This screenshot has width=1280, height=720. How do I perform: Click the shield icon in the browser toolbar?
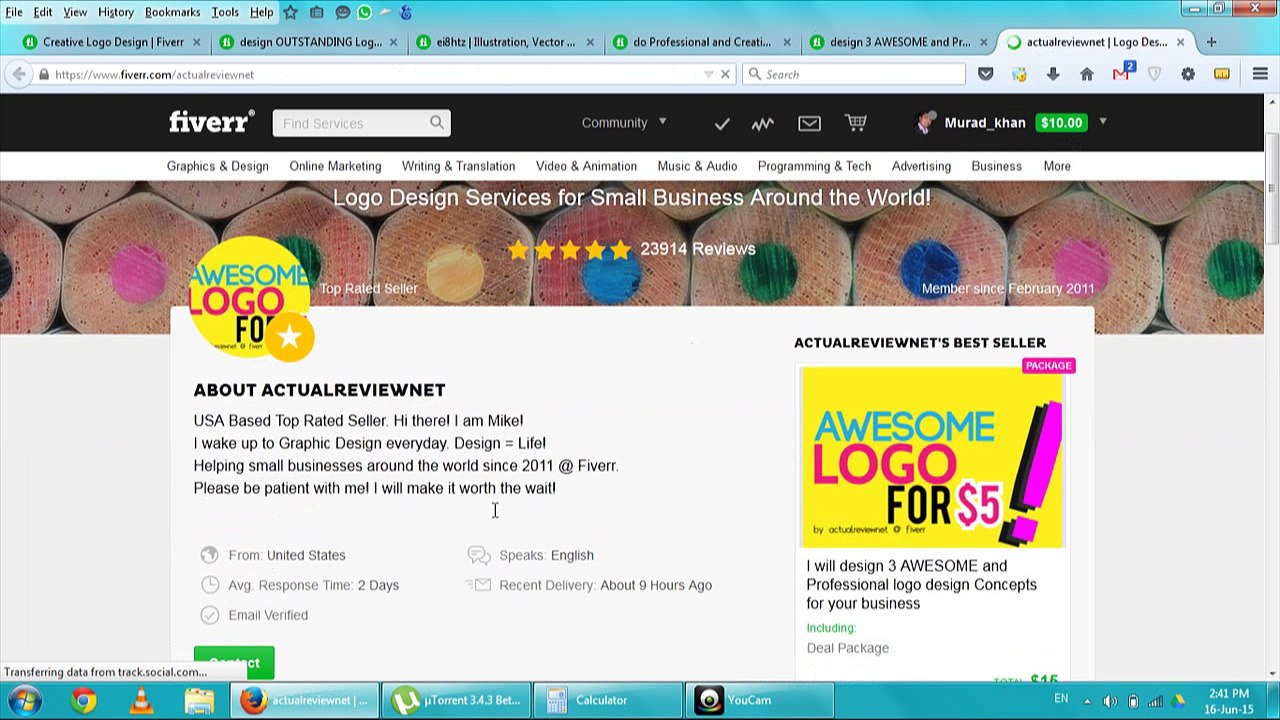pyautogui.click(x=1154, y=74)
